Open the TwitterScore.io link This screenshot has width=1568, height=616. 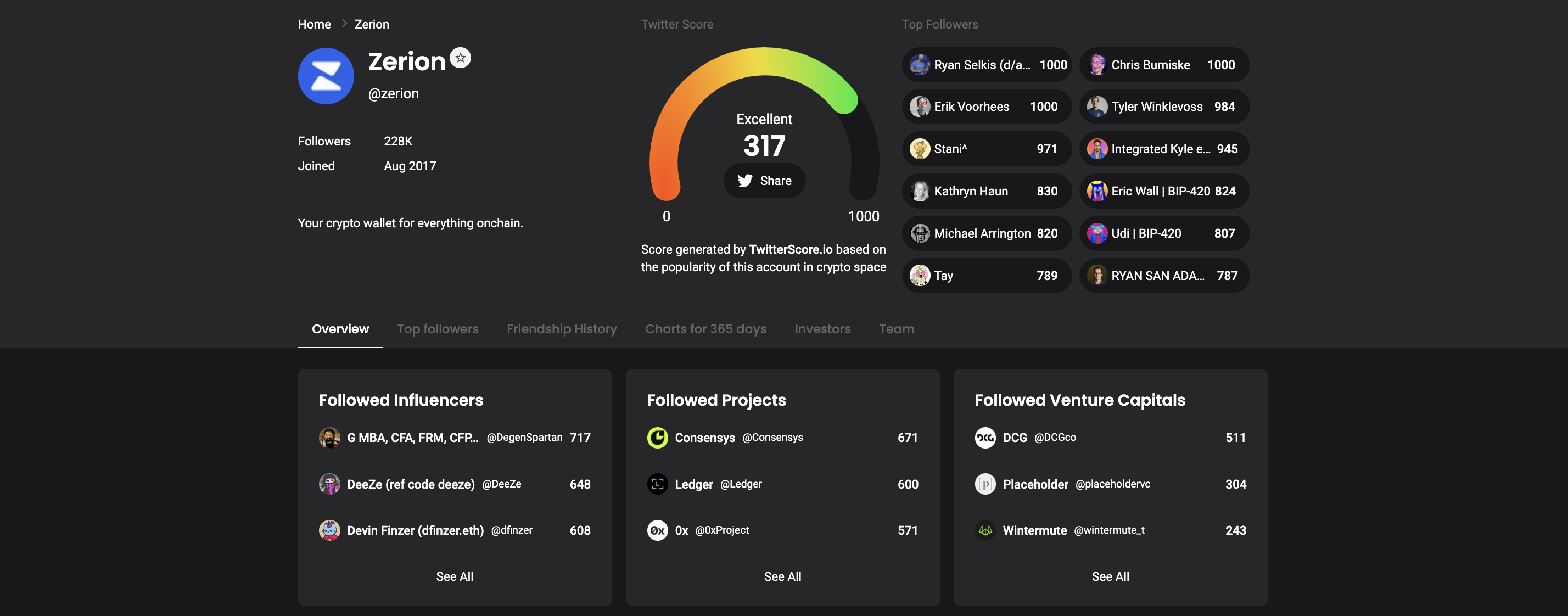point(790,250)
